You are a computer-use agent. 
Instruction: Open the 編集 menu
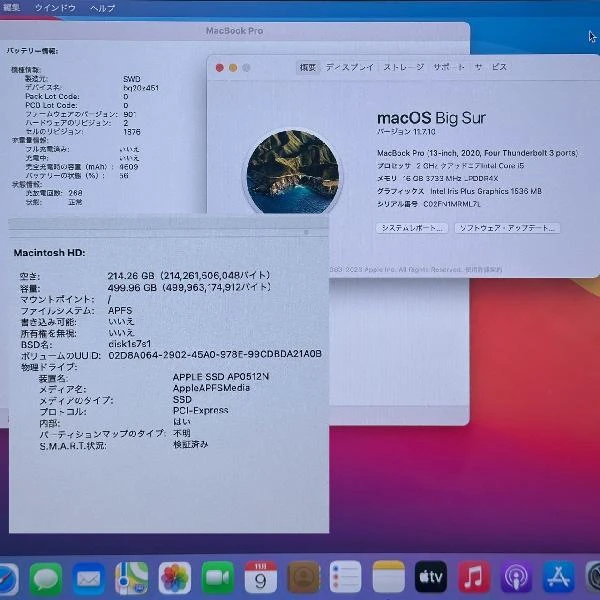11,7
